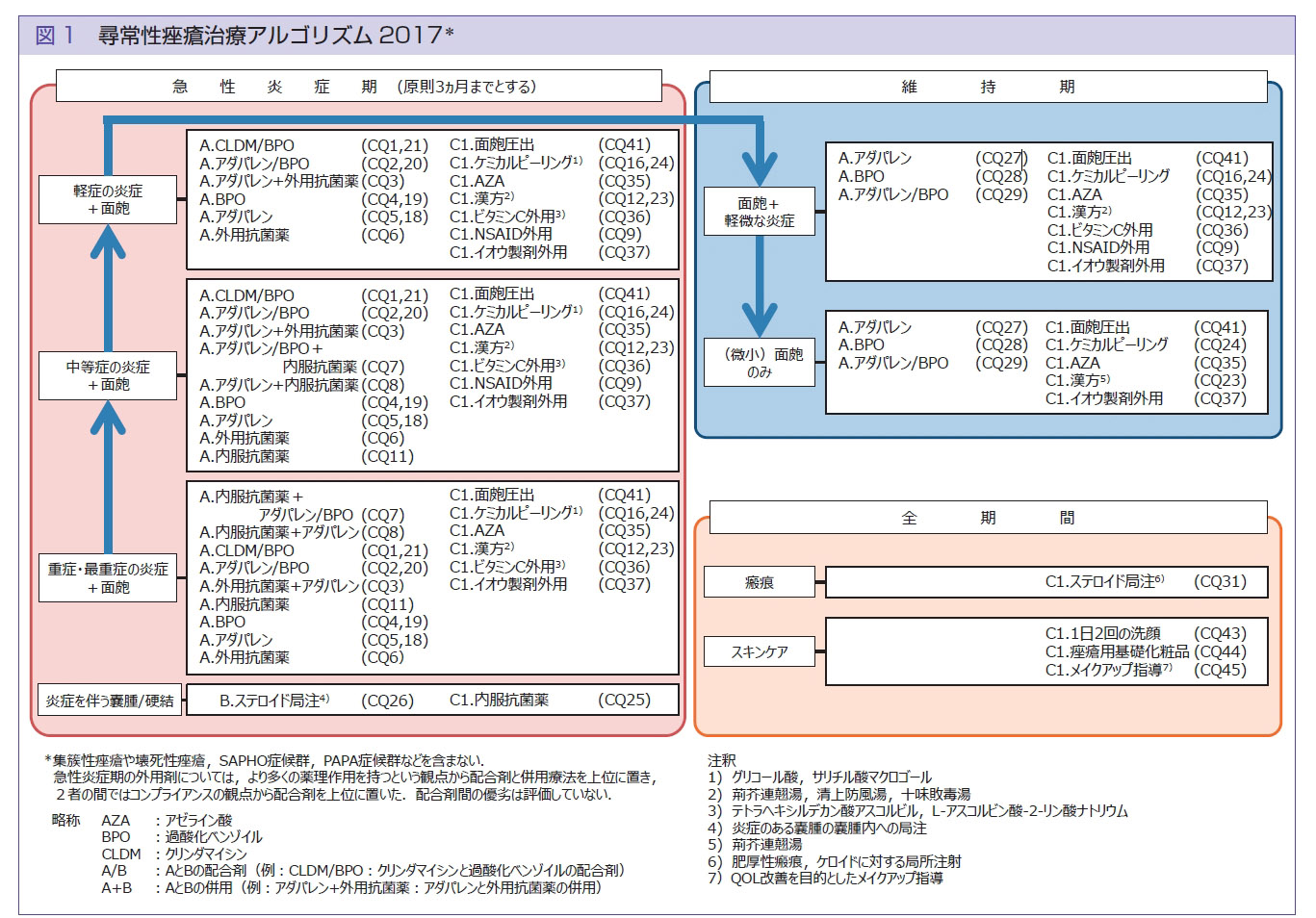Click the 急性炎症期 section header

358,87
